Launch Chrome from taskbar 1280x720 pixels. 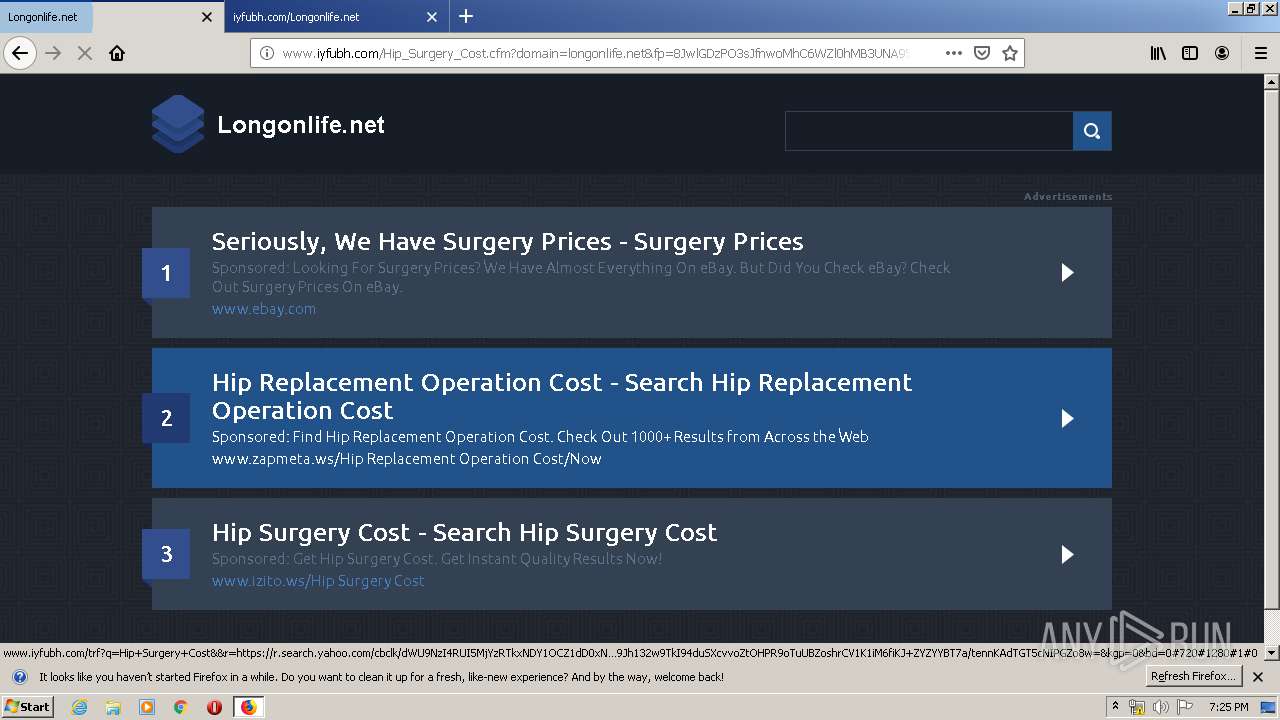180,707
